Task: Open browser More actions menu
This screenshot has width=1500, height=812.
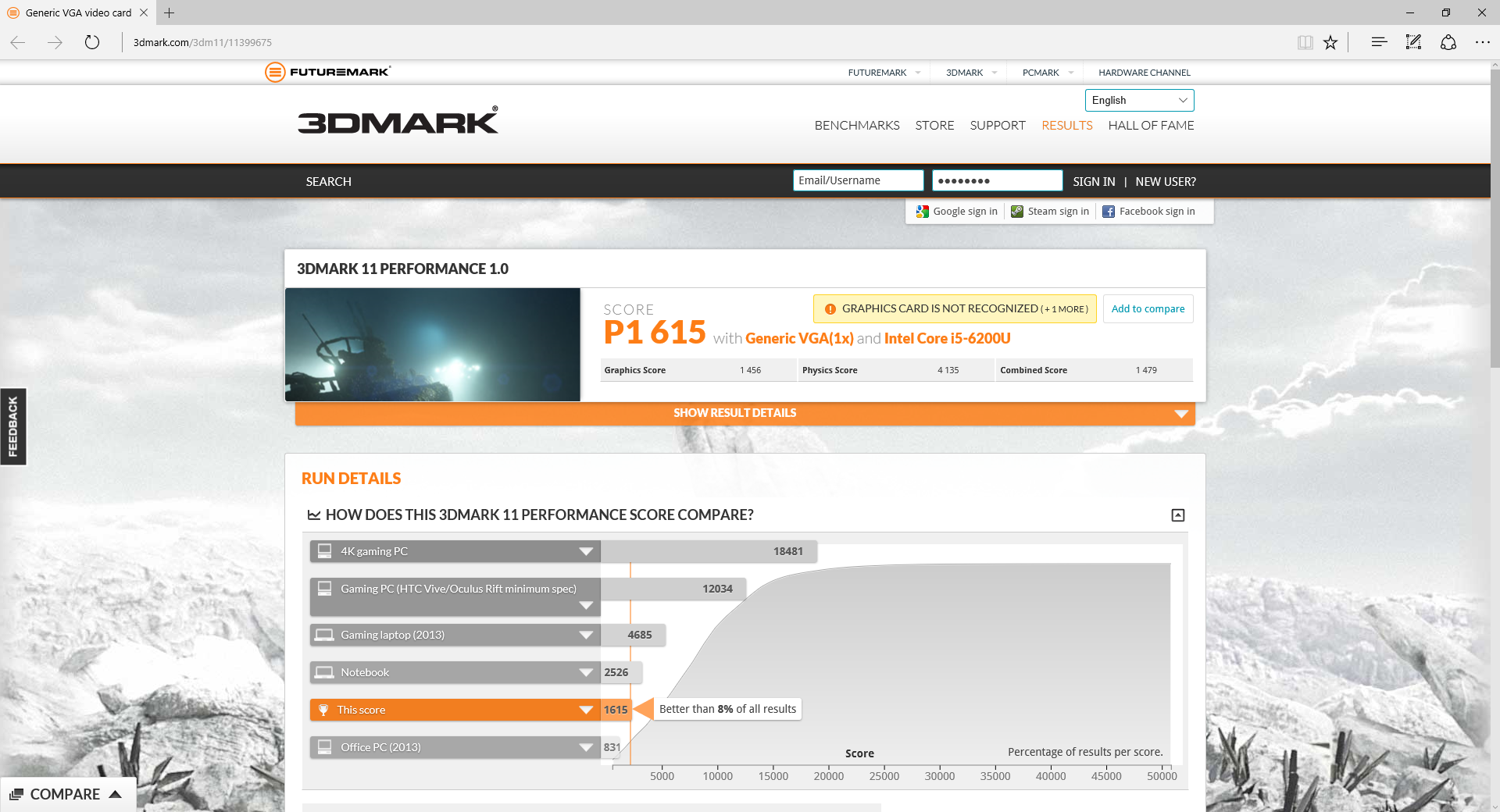Action: coord(1482,42)
